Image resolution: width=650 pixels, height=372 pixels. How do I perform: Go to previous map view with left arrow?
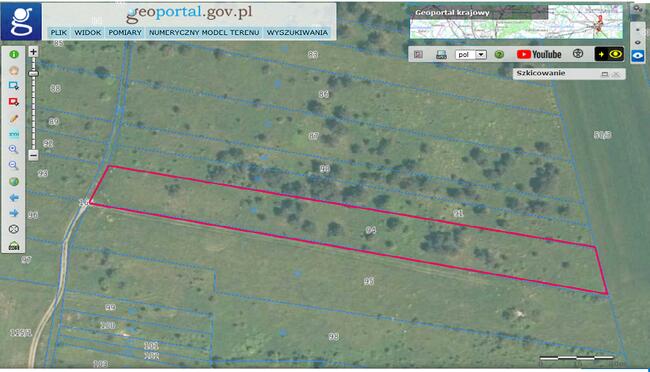(x=14, y=197)
